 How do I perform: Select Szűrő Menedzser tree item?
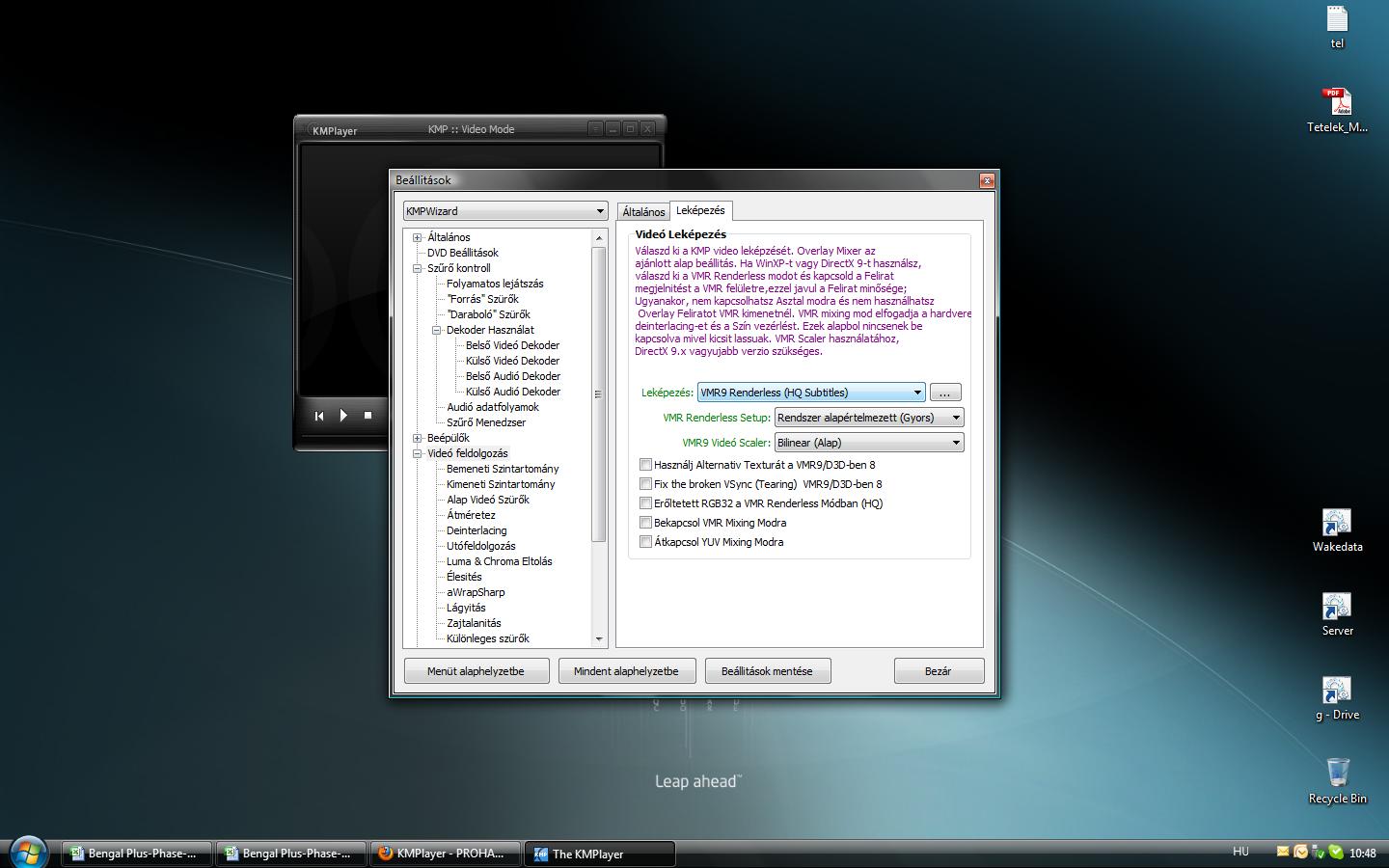(486, 422)
